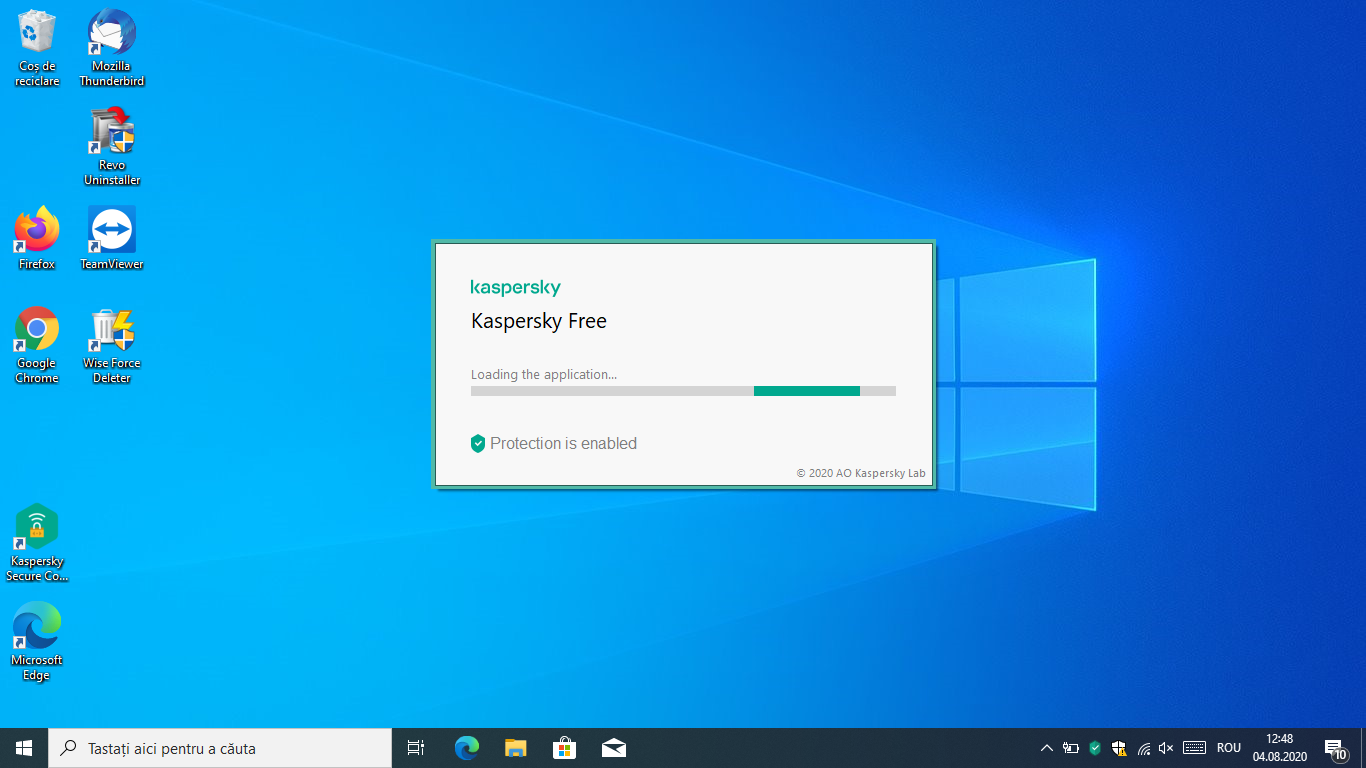The height and width of the screenshot is (768, 1366).
Task: Open the Action Center notifications icon
Action: pyautogui.click(x=1334, y=748)
